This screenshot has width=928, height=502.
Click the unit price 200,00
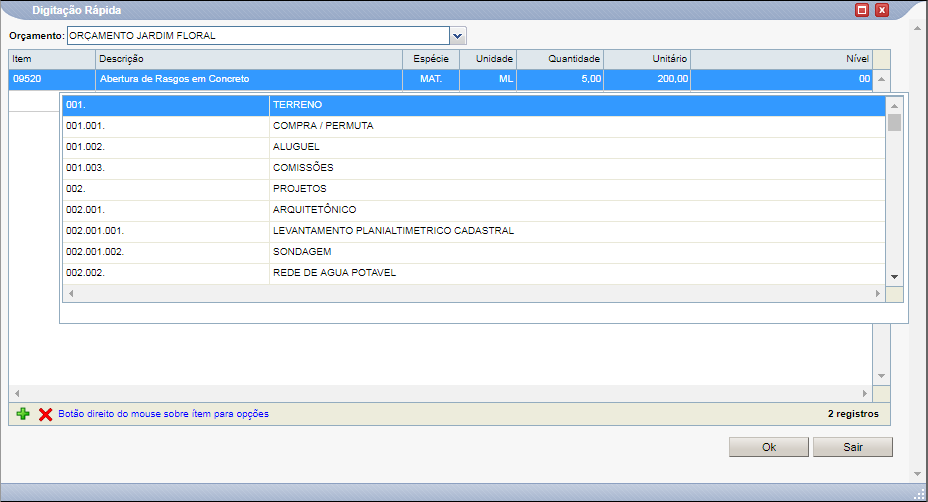click(x=673, y=79)
